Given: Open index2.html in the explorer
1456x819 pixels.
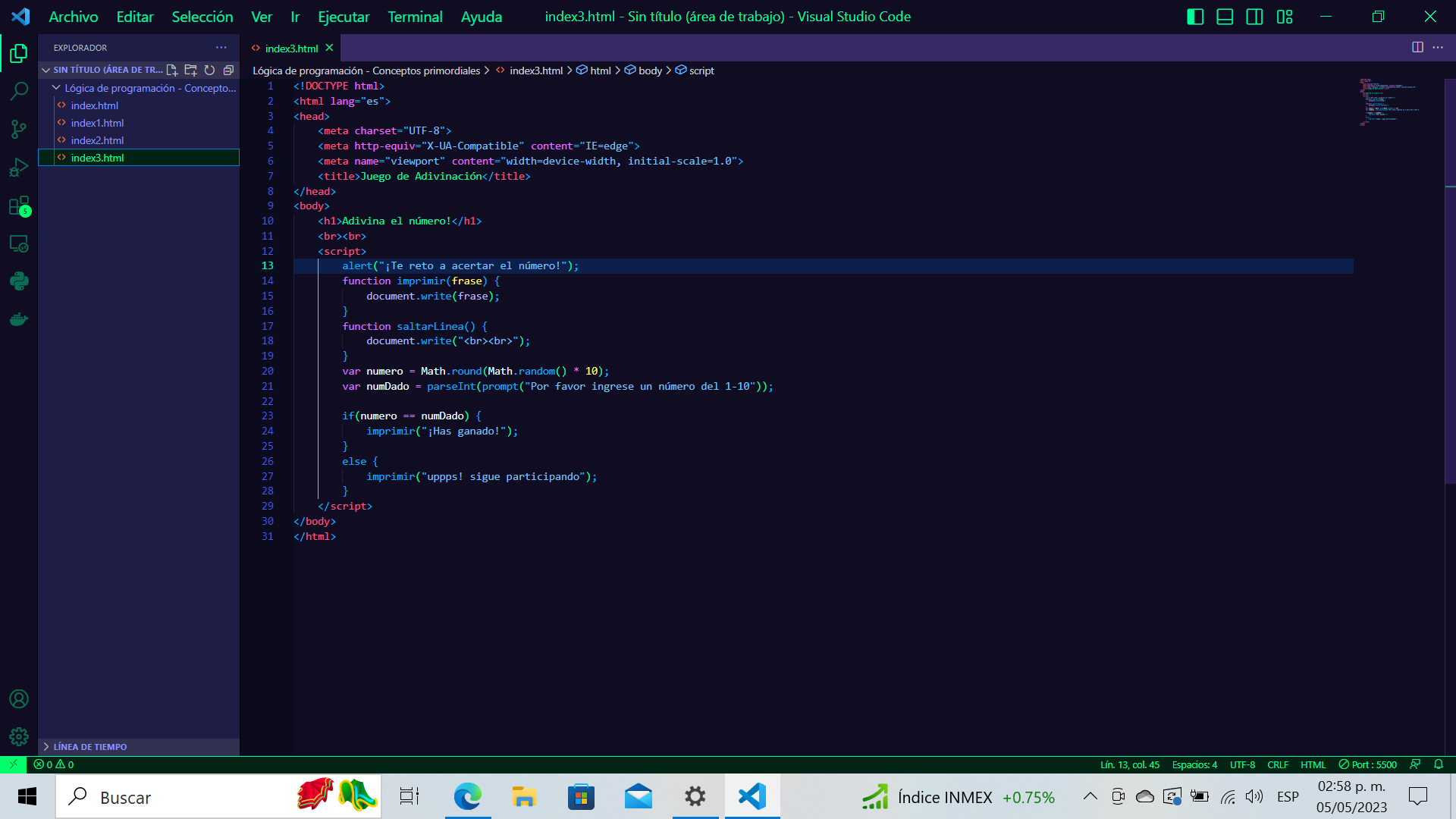Looking at the screenshot, I should (139, 140).
